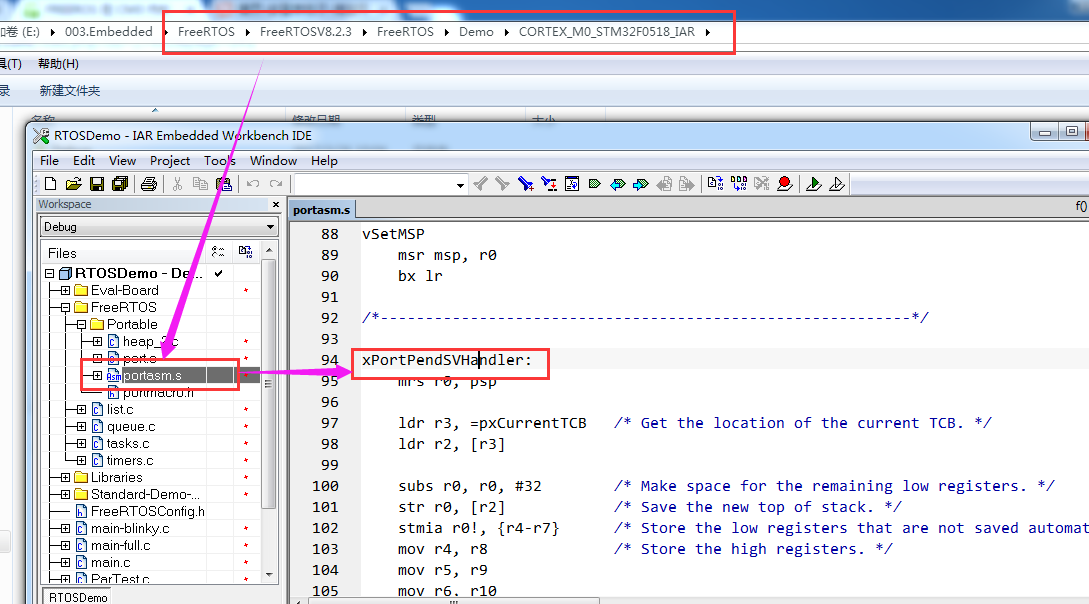Download and Debug the project
The height and width of the screenshot is (604, 1089).
pyautogui.click(x=814, y=184)
